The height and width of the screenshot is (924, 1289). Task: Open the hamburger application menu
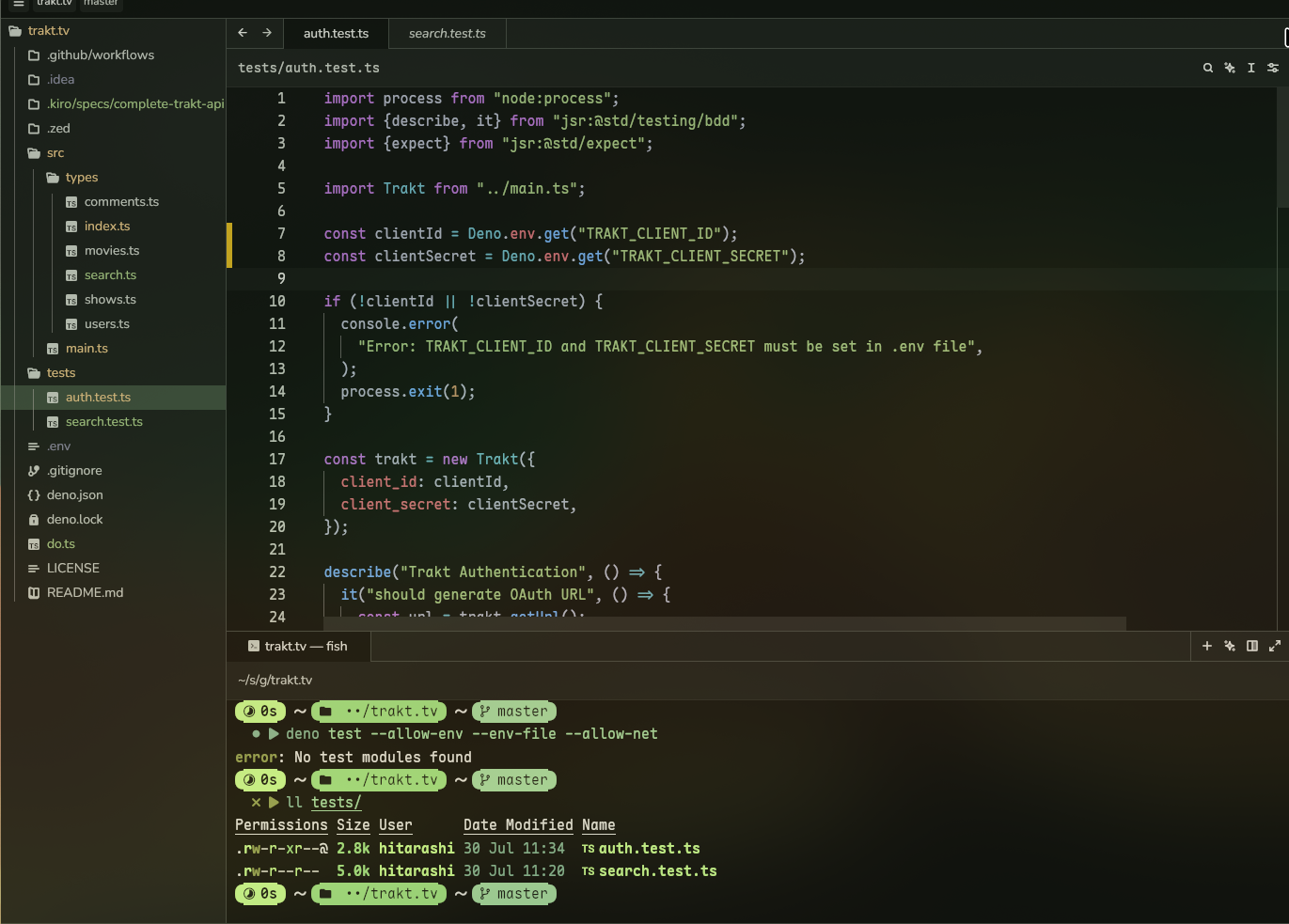[x=18, y=4]
